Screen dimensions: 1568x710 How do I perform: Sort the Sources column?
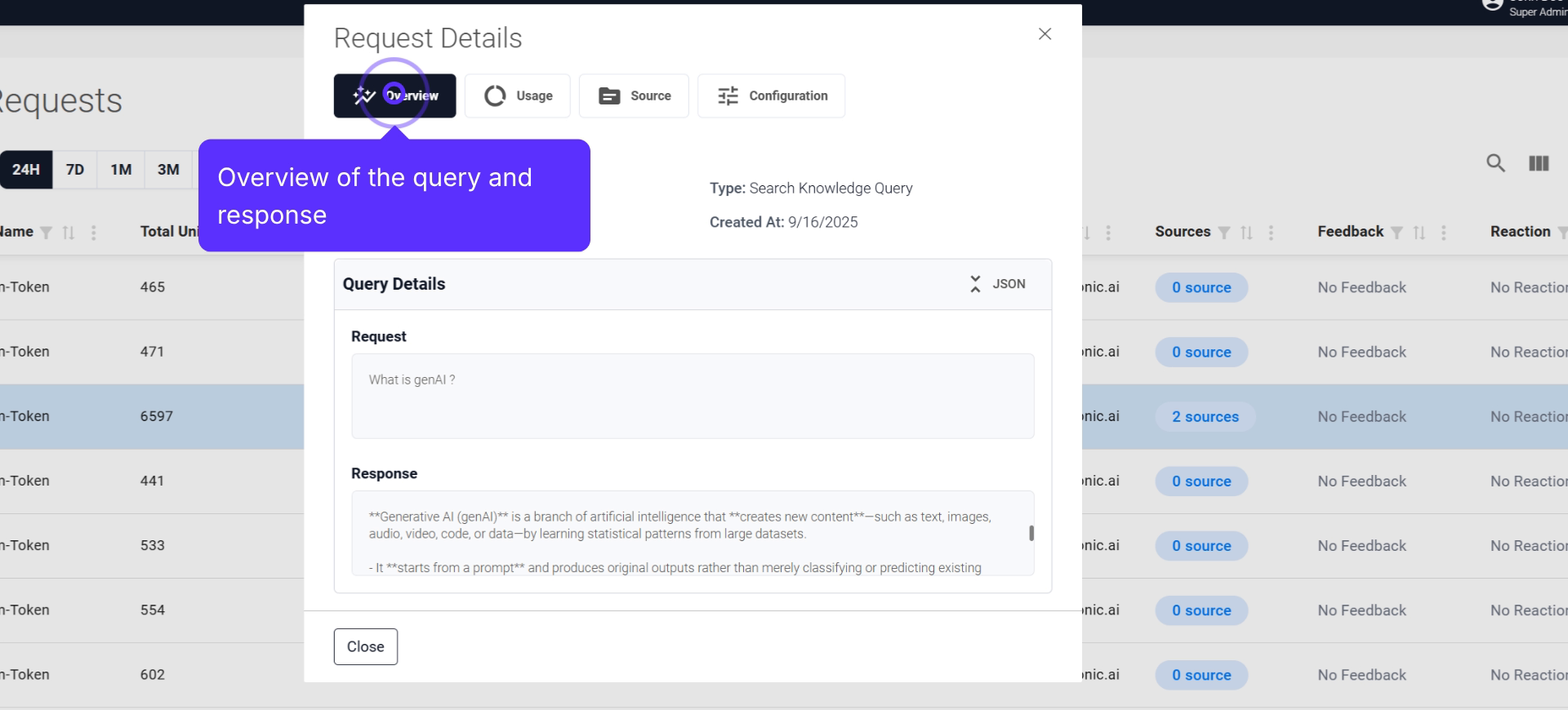[x=1246, y=233]
